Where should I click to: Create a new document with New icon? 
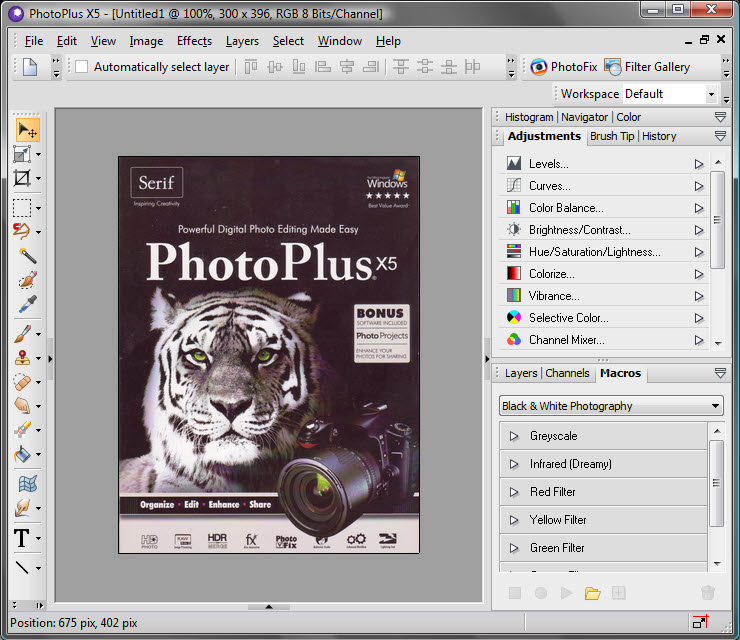click(30, 67)
